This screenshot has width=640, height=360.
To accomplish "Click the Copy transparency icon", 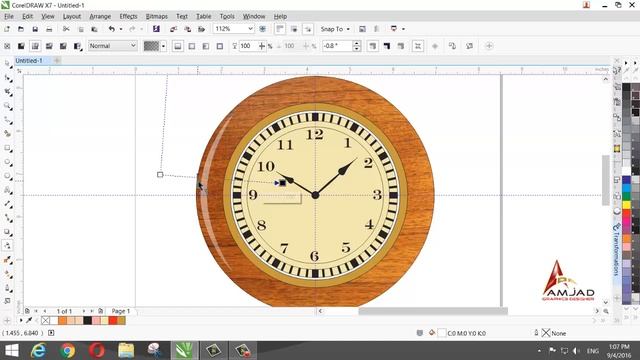I will point(452,46).
